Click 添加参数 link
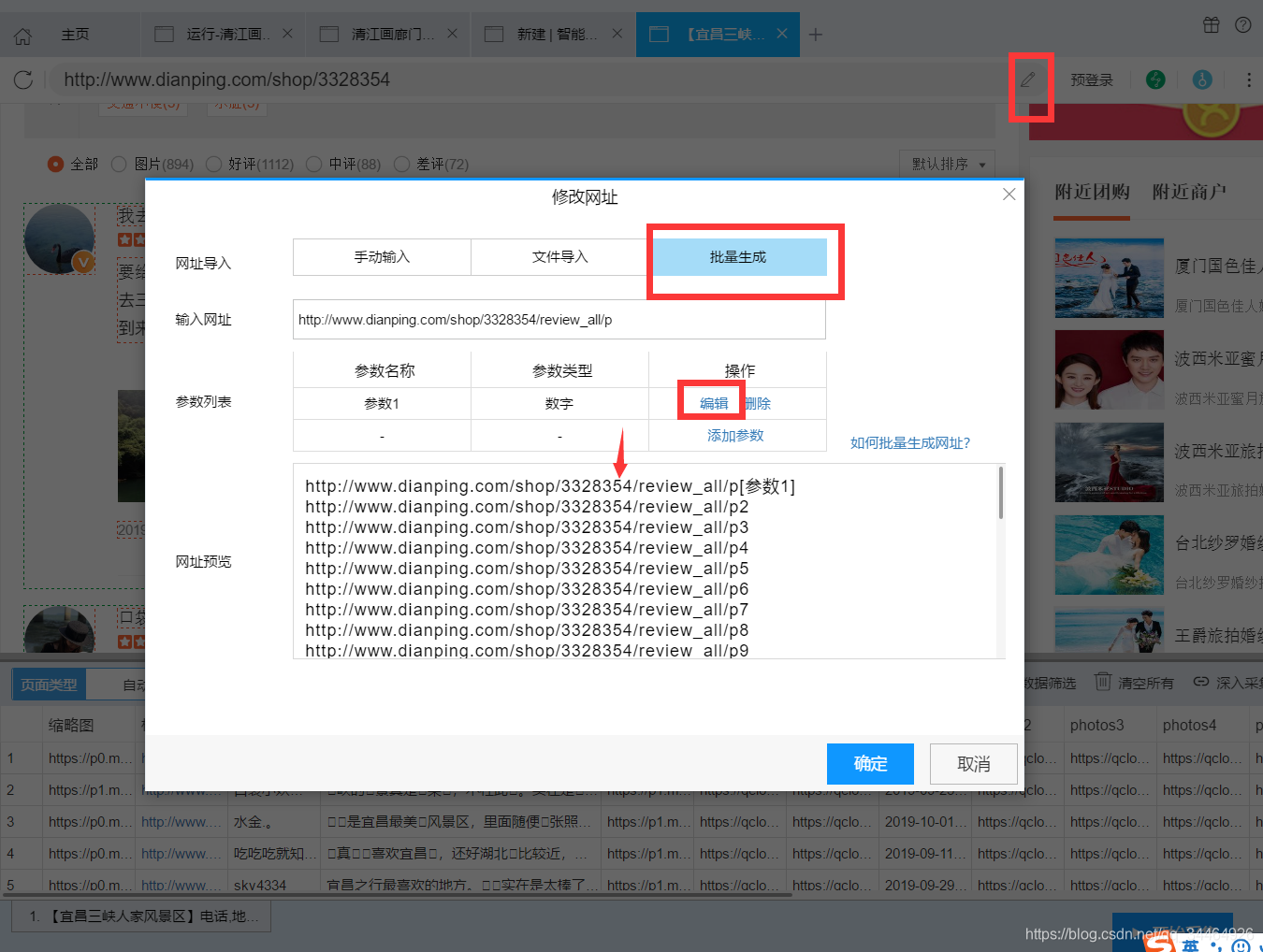Viewport: 1263px width, 952px height. point(735,436)
